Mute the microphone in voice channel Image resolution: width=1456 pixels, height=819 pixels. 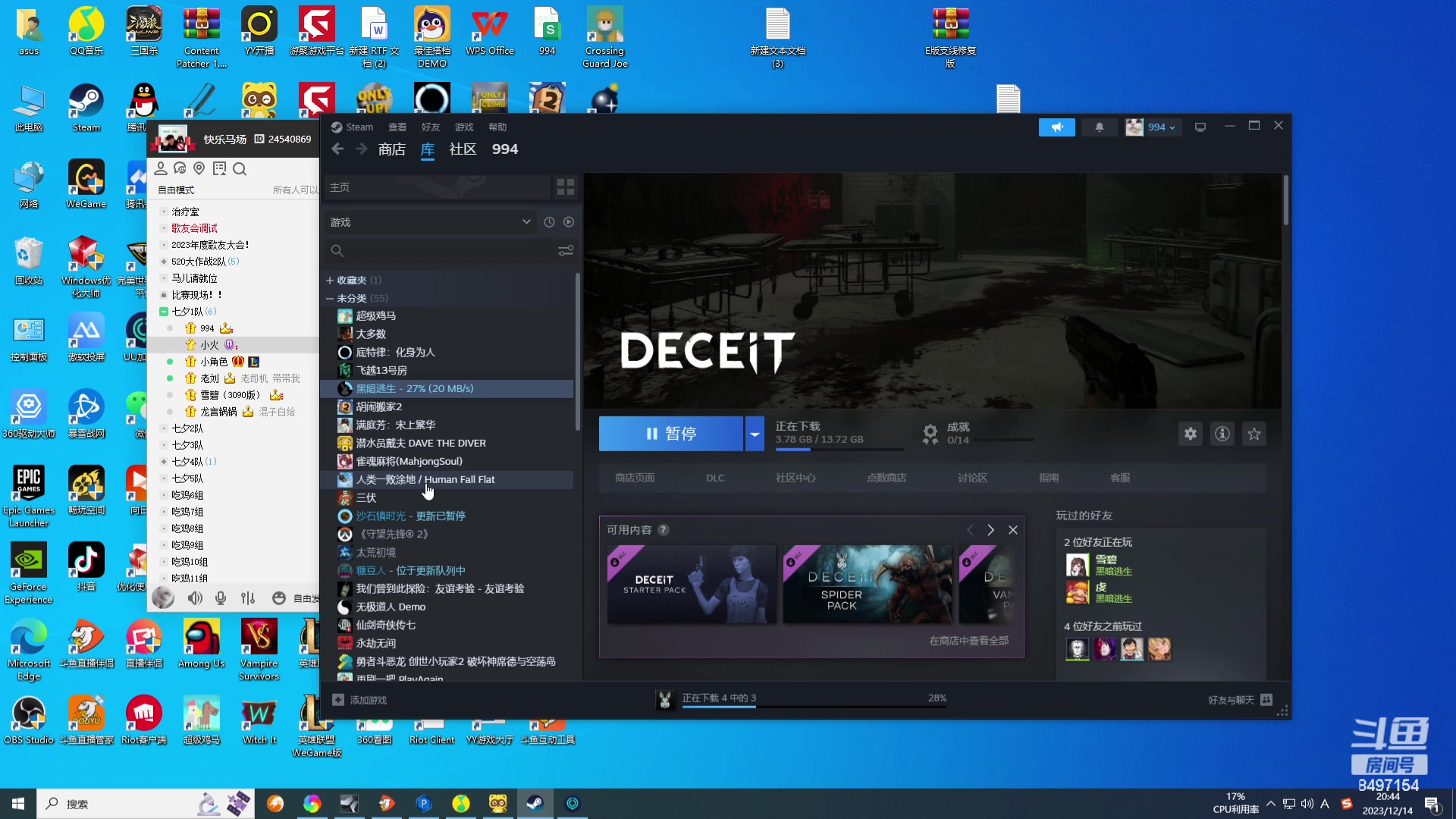coord(221,598)
